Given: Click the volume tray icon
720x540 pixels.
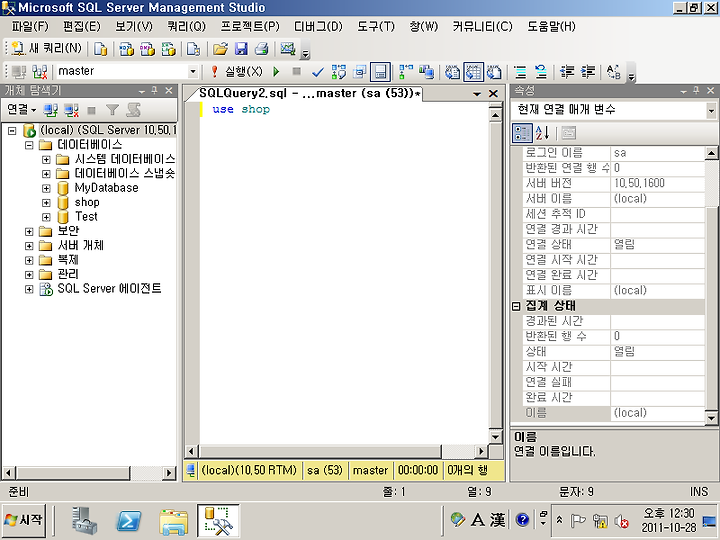Looking at the screenshot, I should (621, 521).
